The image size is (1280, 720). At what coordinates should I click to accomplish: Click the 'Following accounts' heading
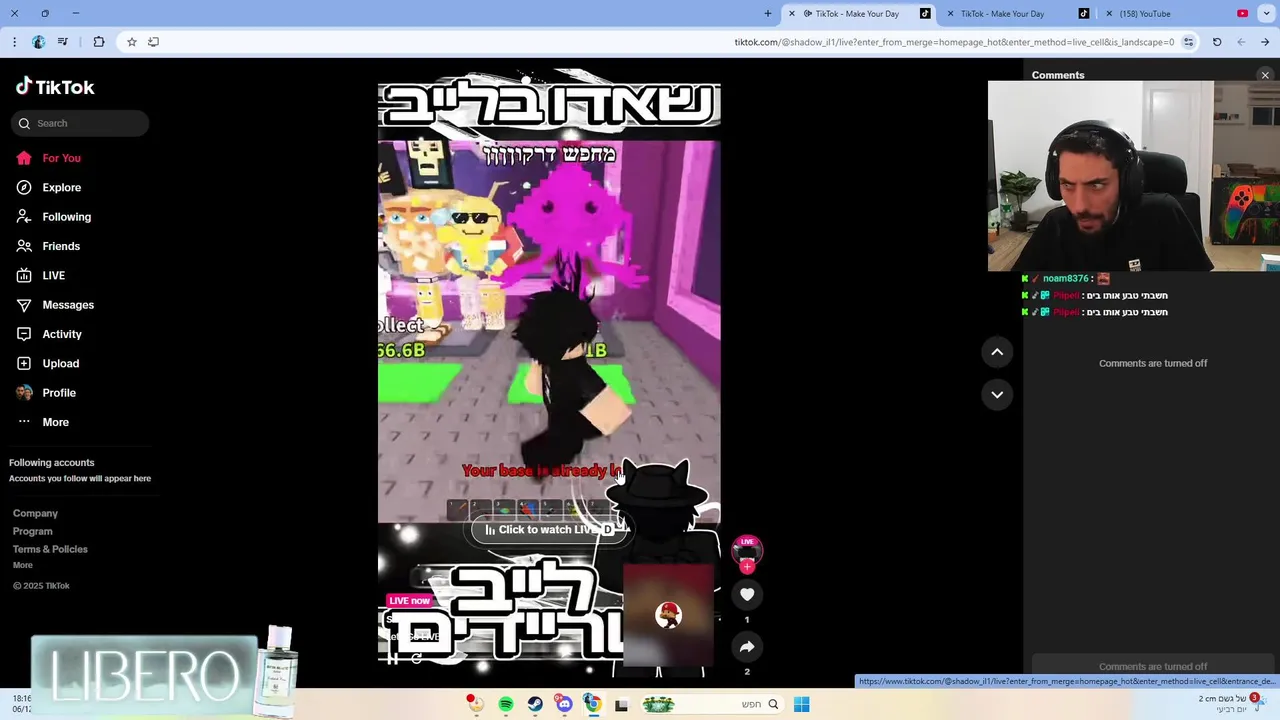(x=52, y=463)
